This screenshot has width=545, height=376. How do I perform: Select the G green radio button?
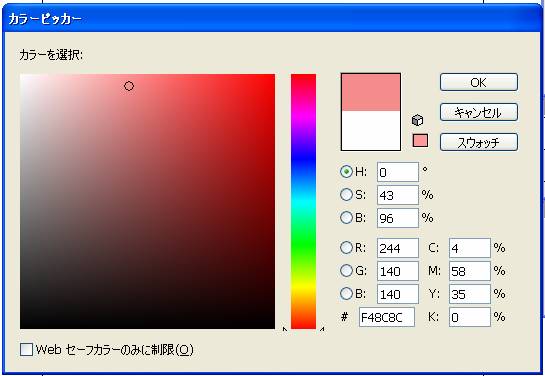(346, 270)
